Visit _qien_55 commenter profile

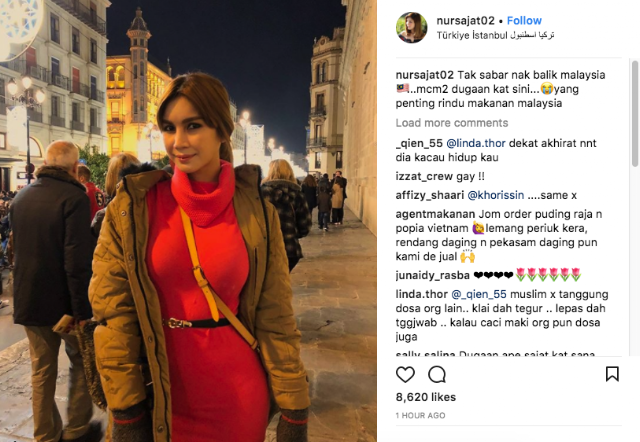click(419, 143)
